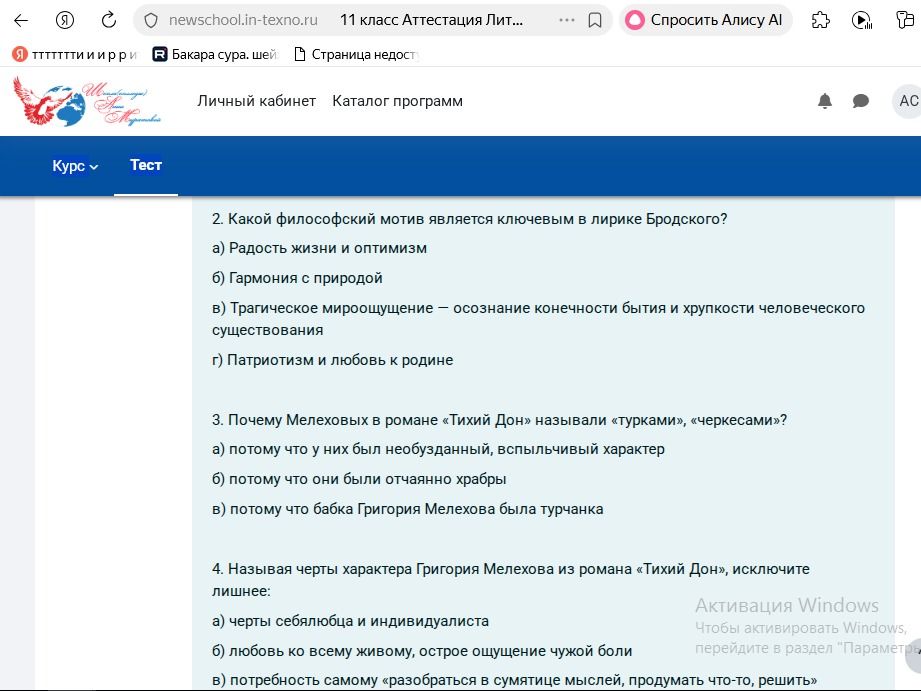Open the Yandex home button
This screenshot has height=691, width=921.
pos(65,21)
